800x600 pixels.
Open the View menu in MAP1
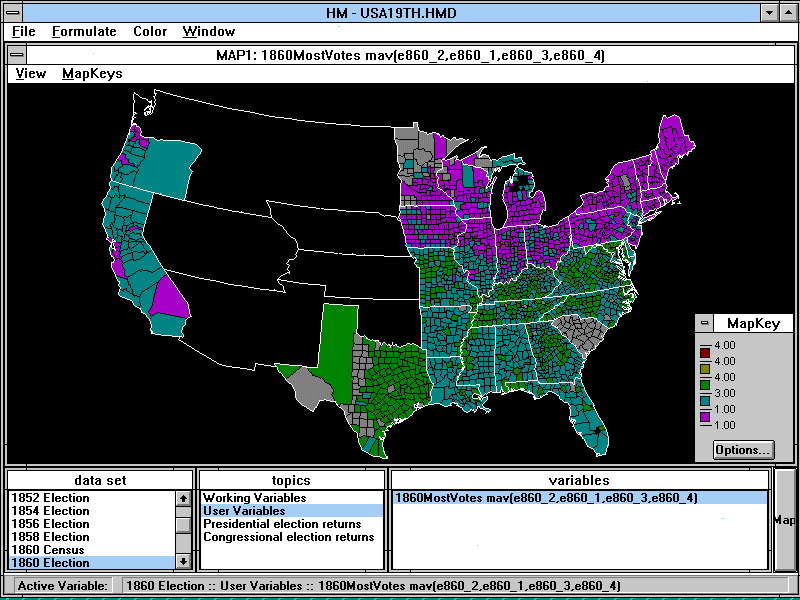[31, 73]
